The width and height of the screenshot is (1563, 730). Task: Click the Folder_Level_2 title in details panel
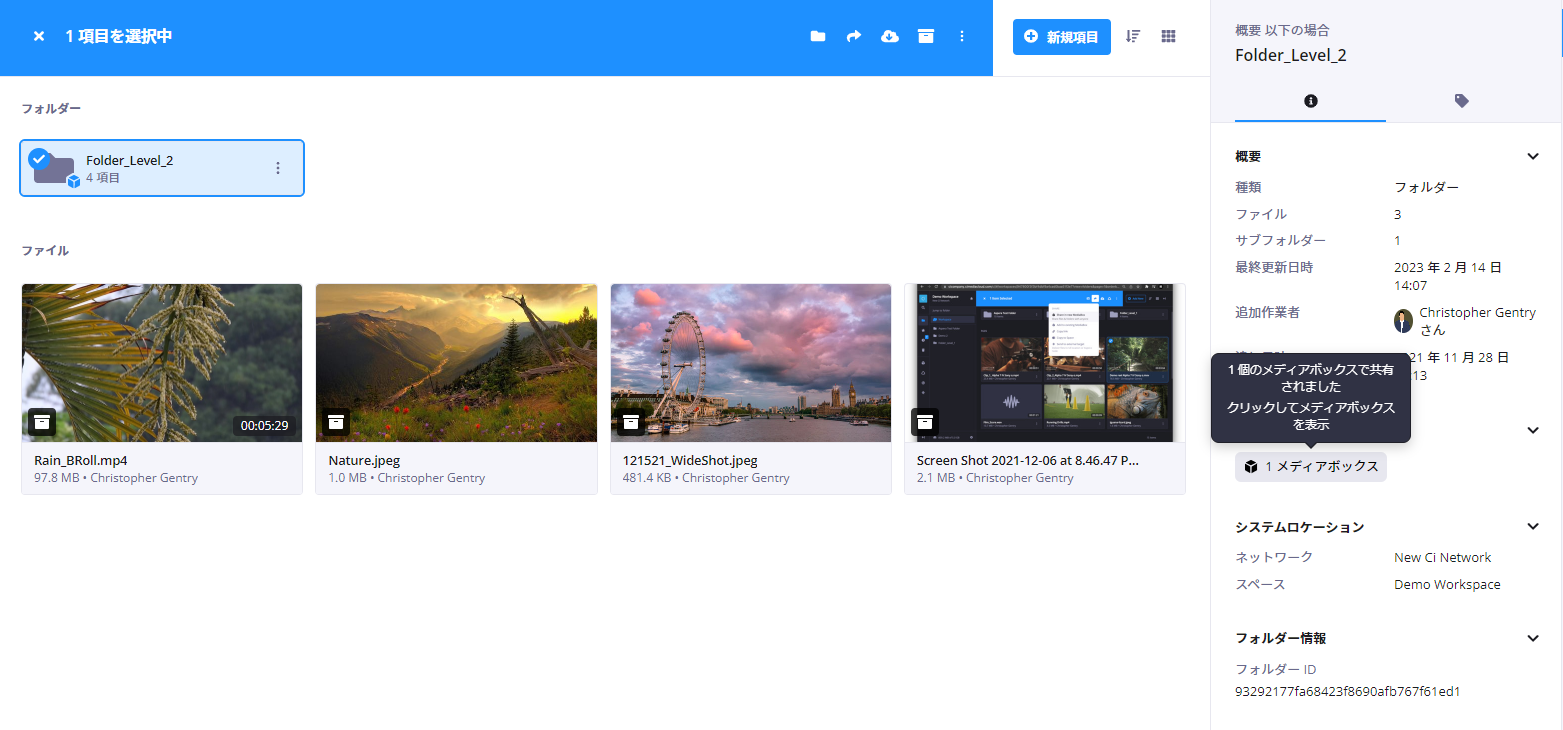tap(1291, 55)
